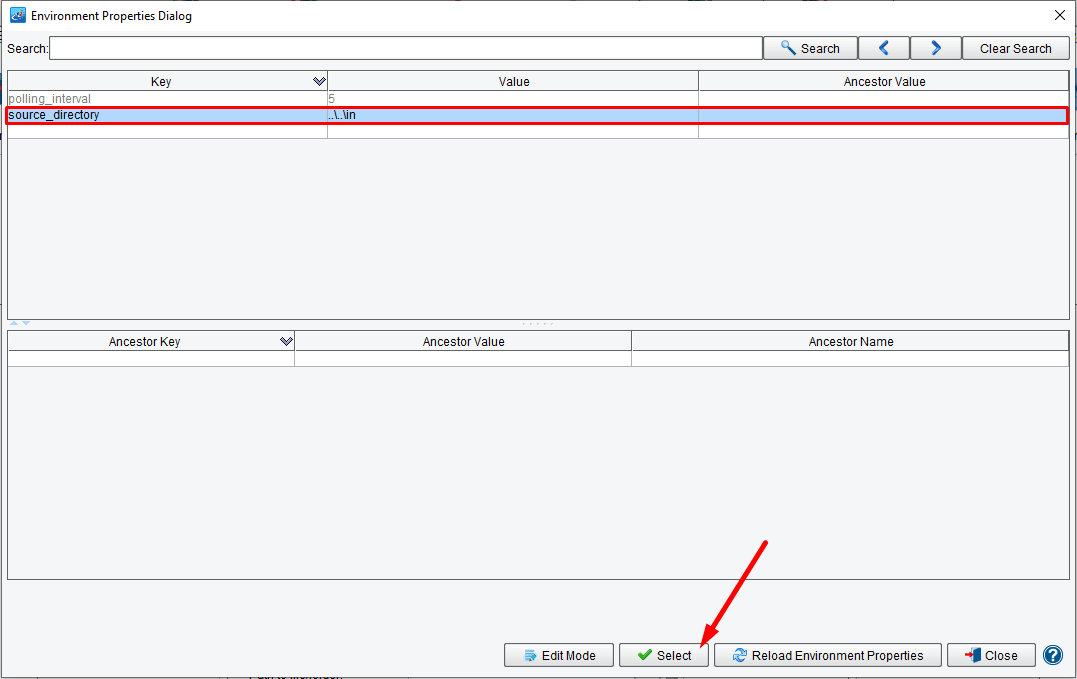Open Key column sort dropdown arrow
Image resolution: width=1077 pixels, height=679 pixels.
tap(319, 81)
